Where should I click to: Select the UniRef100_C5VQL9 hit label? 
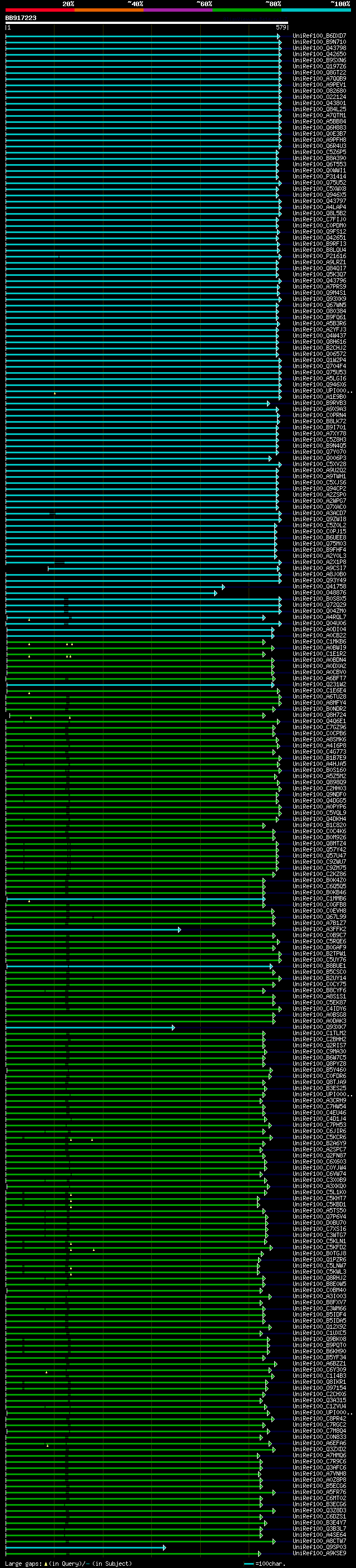click(319, 814)
